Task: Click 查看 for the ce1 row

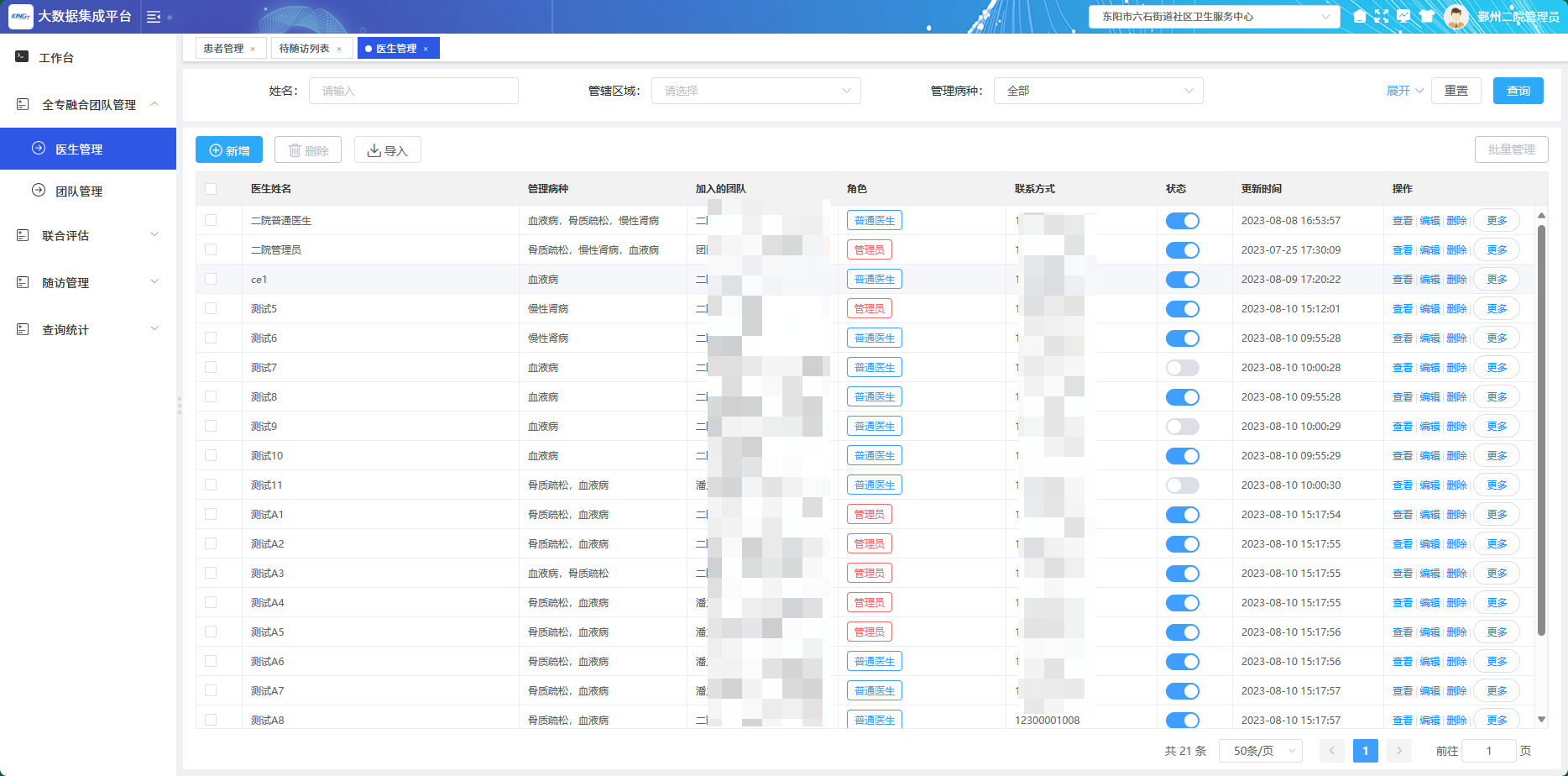Action: click(x=1403, y=280)
